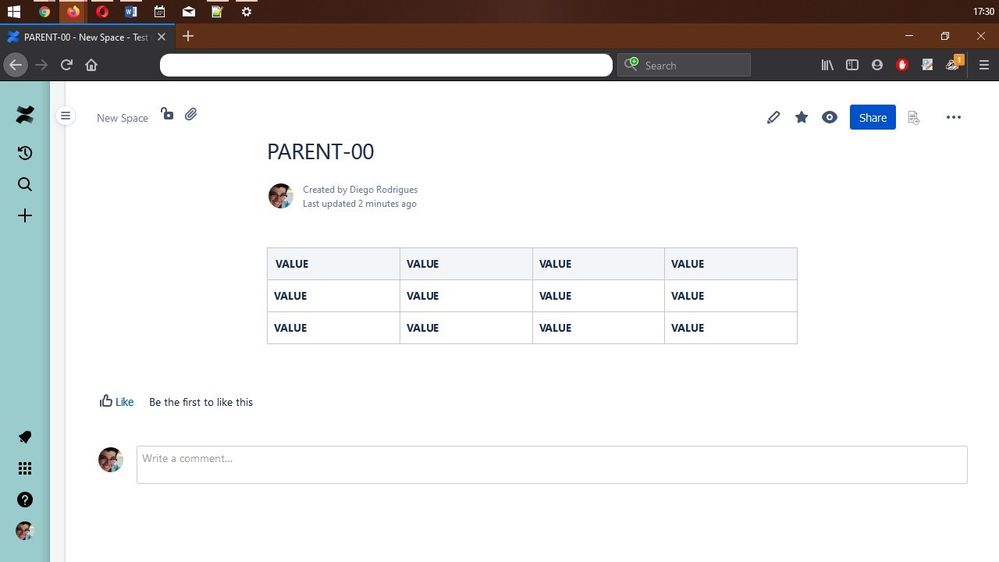
Task: Select the PARENT-00 - New Space tab
Action: click(x=86, y=37)
